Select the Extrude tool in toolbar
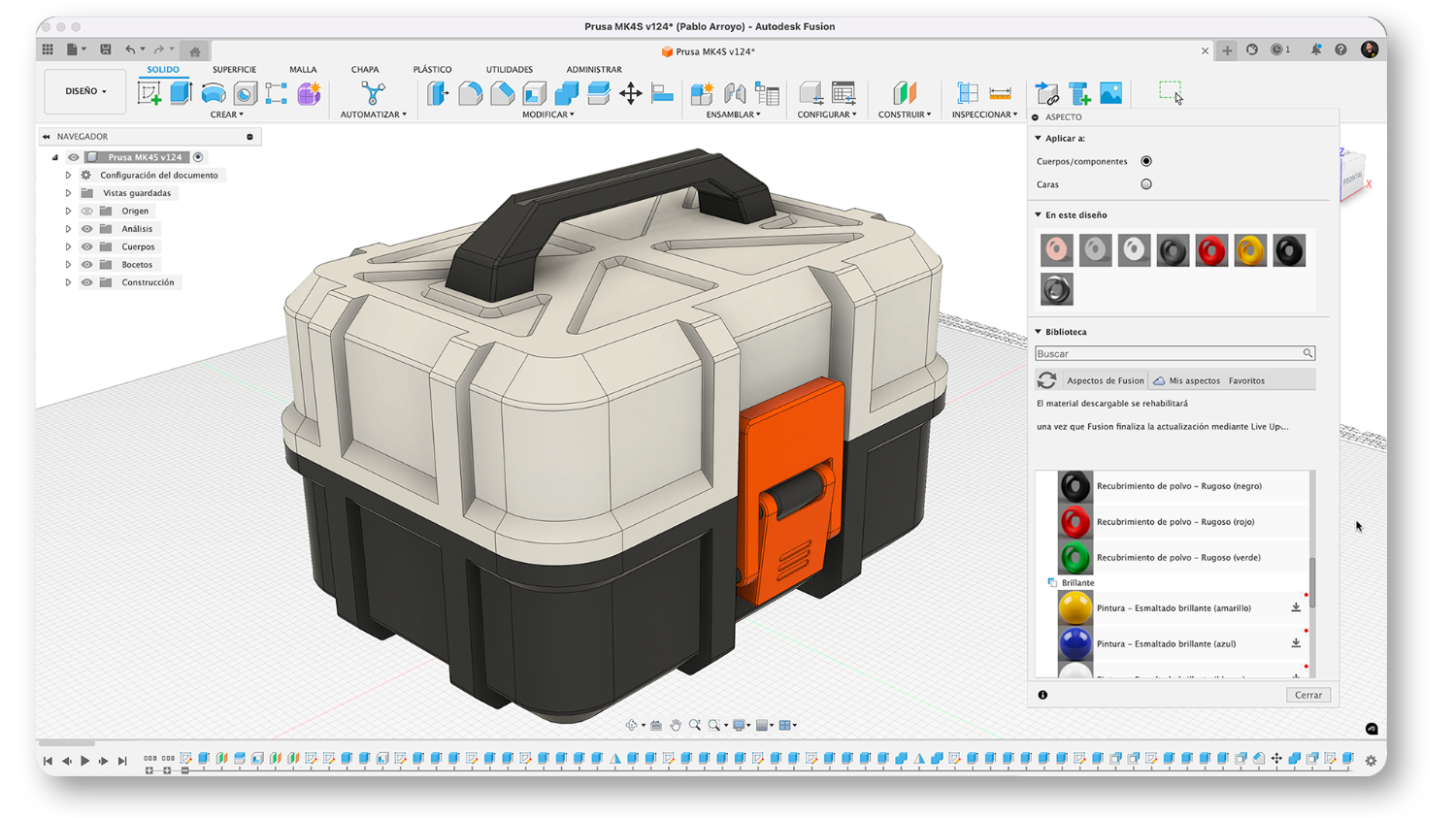This screenshot has width=1456, height=818. [182, 93]
